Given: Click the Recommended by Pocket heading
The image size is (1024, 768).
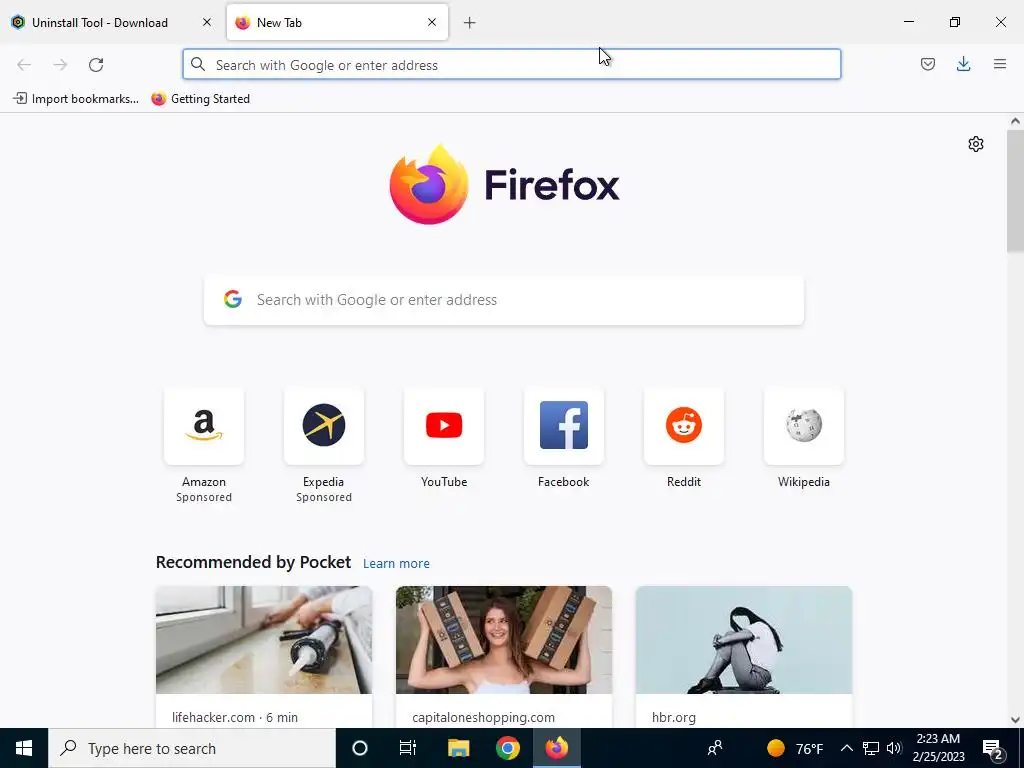Looking at the screenshot, I should tap(253, 562).
